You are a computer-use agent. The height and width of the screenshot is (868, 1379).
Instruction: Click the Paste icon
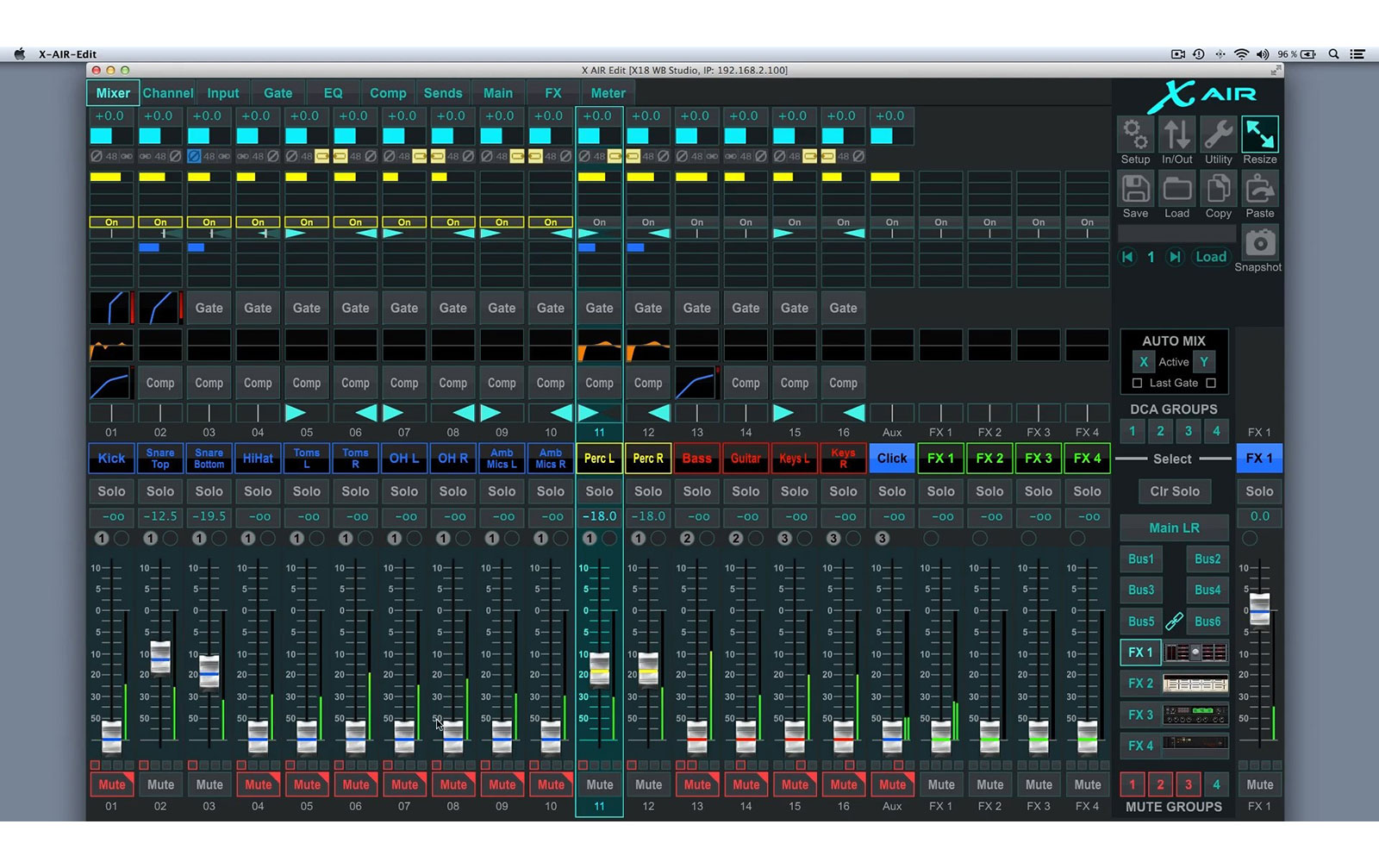pos(1259,189)
